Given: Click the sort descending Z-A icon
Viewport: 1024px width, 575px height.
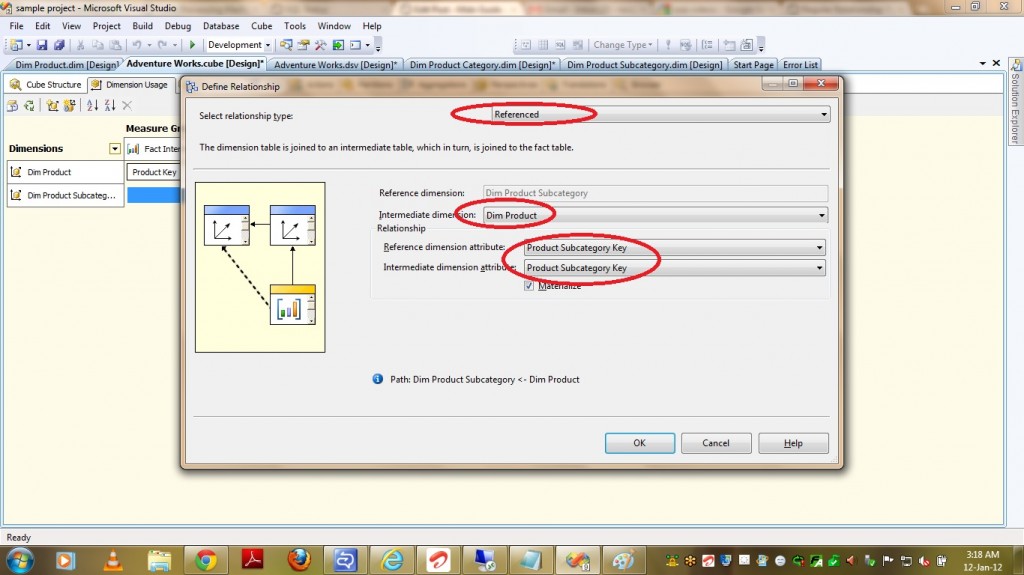Looking at the screenshot, I should click(109, 106).
